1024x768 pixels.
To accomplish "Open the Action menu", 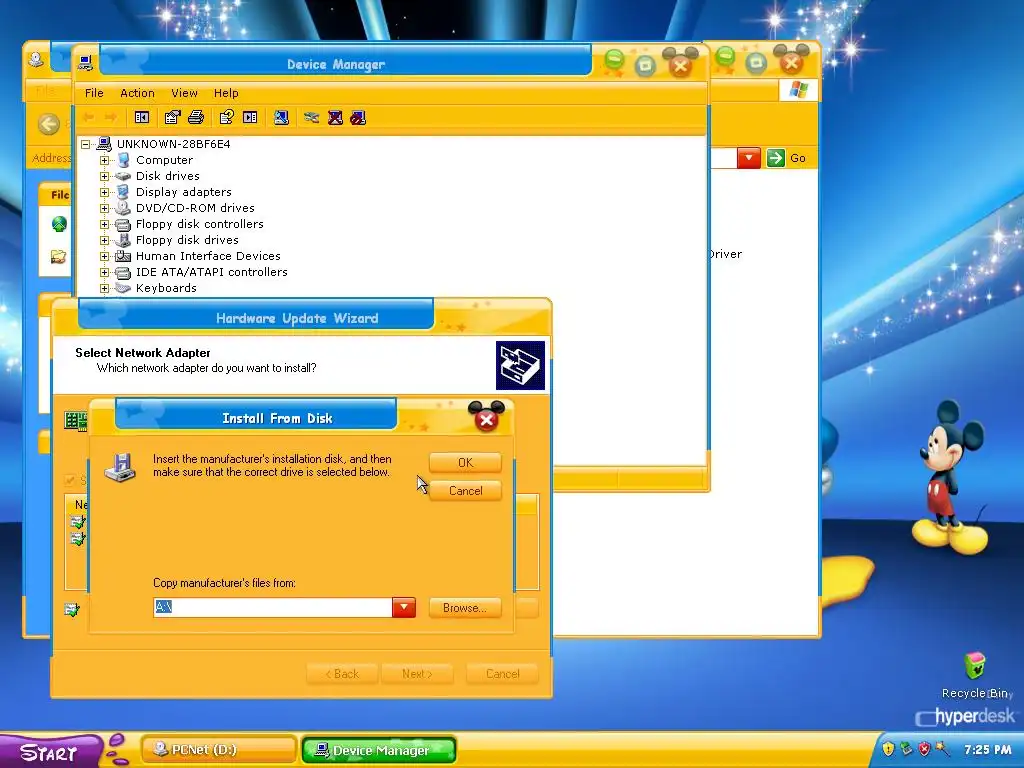I will click(137, 93).
